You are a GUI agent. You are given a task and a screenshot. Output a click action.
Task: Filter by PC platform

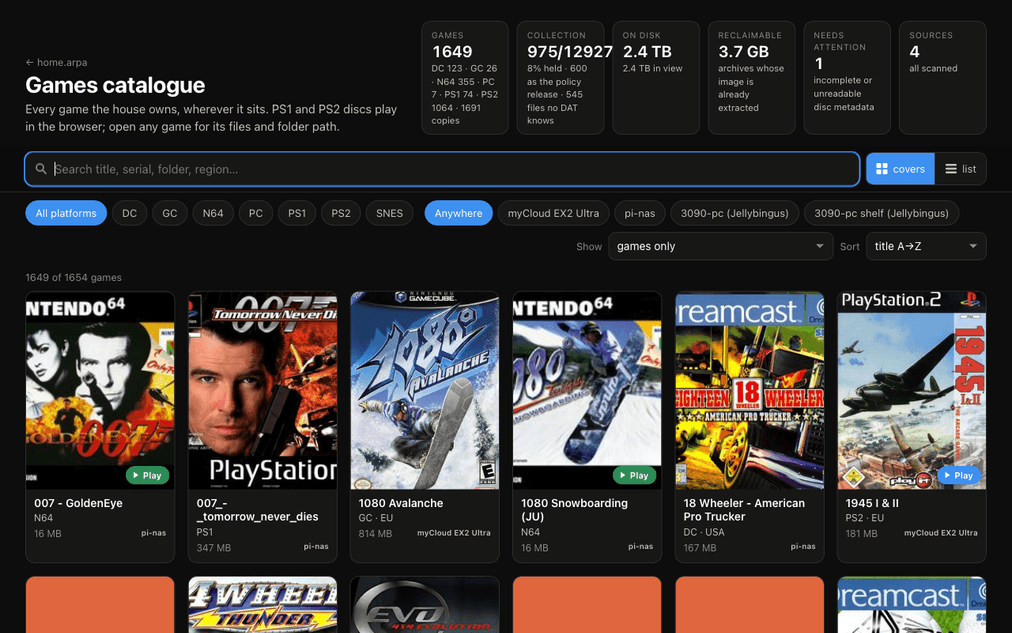tap(256, 213)
